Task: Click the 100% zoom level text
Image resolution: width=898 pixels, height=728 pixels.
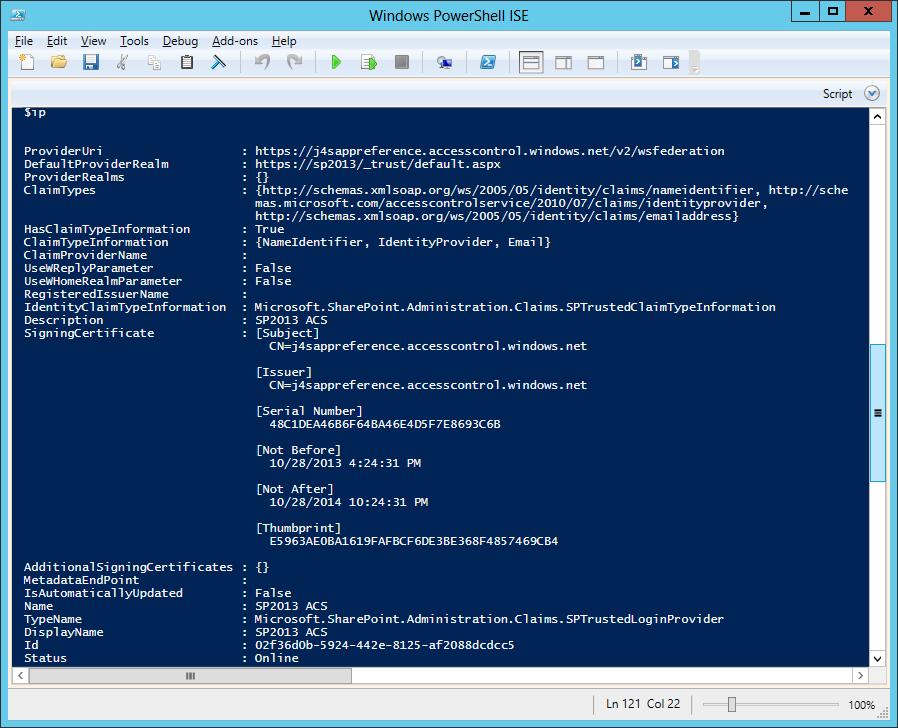Action: (x=861, y=705)
